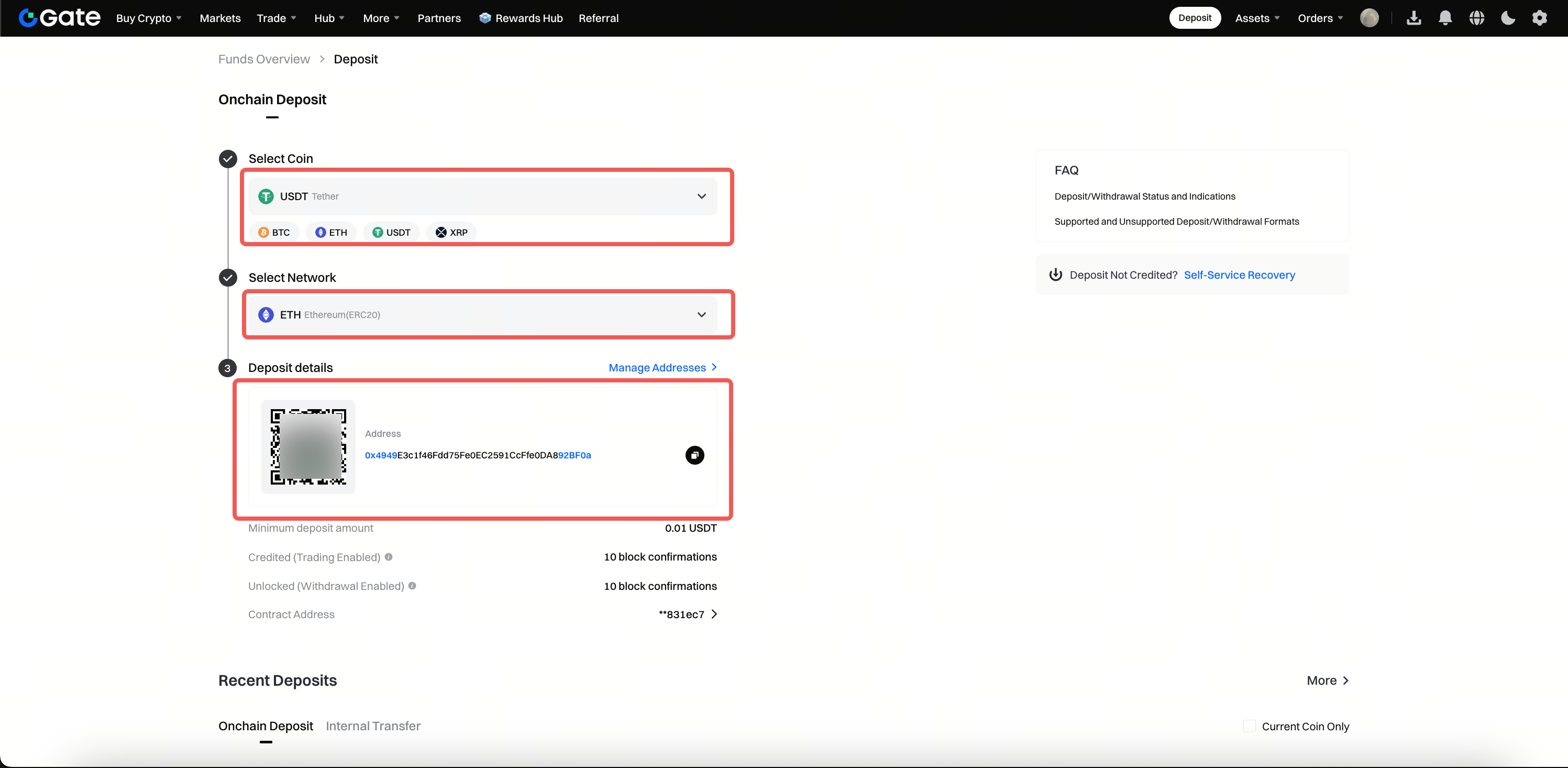
Task: Check the Current Coin Only checkbox
Action: [x=1249, y=726]
